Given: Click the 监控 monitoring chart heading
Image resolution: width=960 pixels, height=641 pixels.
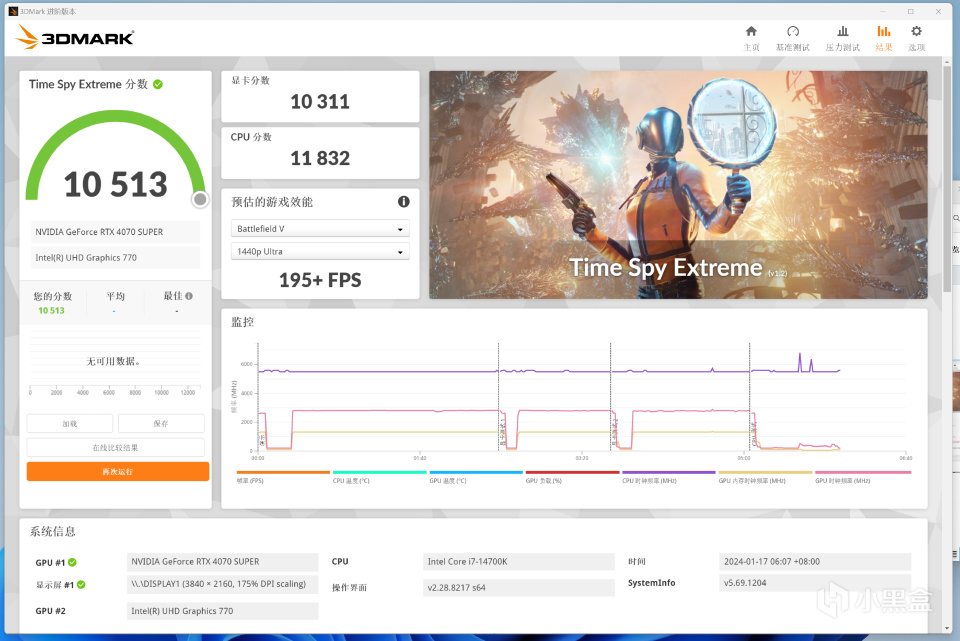Looking at the screenshot, I should point(242,322).
